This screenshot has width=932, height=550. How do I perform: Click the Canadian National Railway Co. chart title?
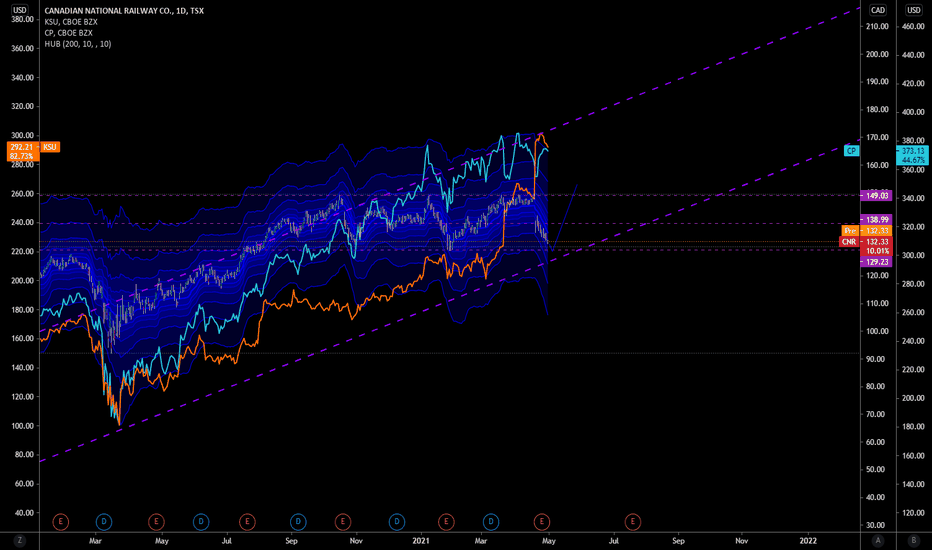point(124,11)
